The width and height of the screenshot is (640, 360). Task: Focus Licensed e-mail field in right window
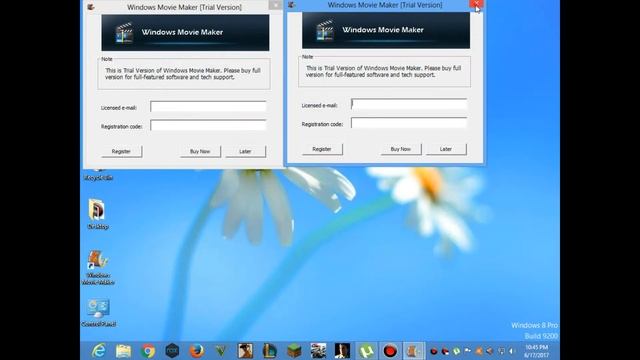[x=409, y=104]
